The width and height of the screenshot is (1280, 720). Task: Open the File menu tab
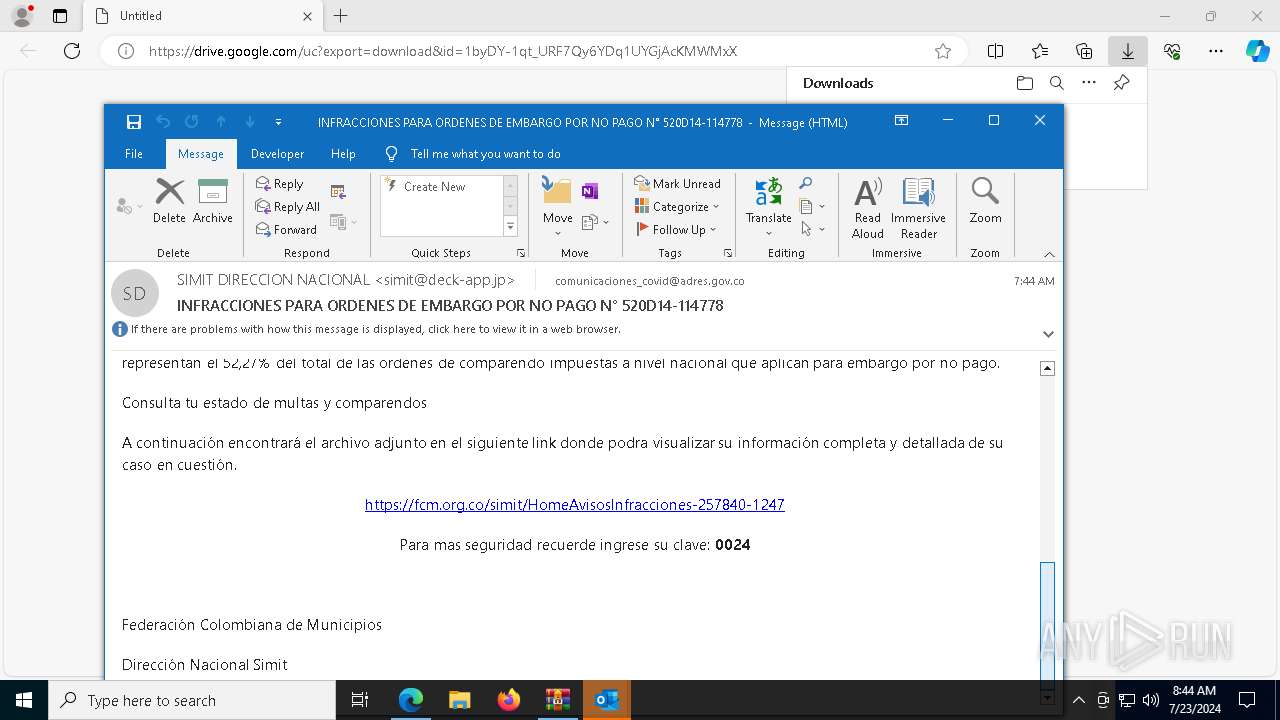(x=134, y=154)
